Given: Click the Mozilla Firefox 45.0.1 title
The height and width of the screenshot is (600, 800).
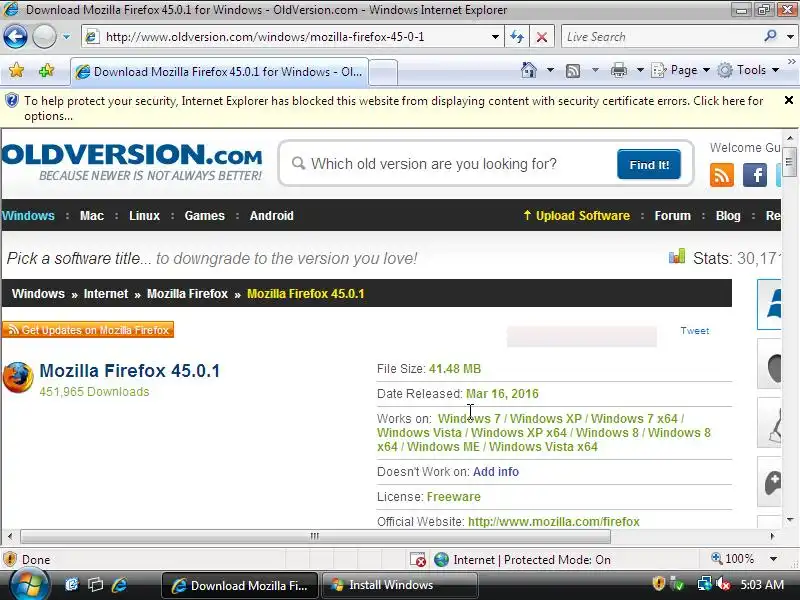Looking at the screenshot, I should pyautogui.click(x=130, y=371).
